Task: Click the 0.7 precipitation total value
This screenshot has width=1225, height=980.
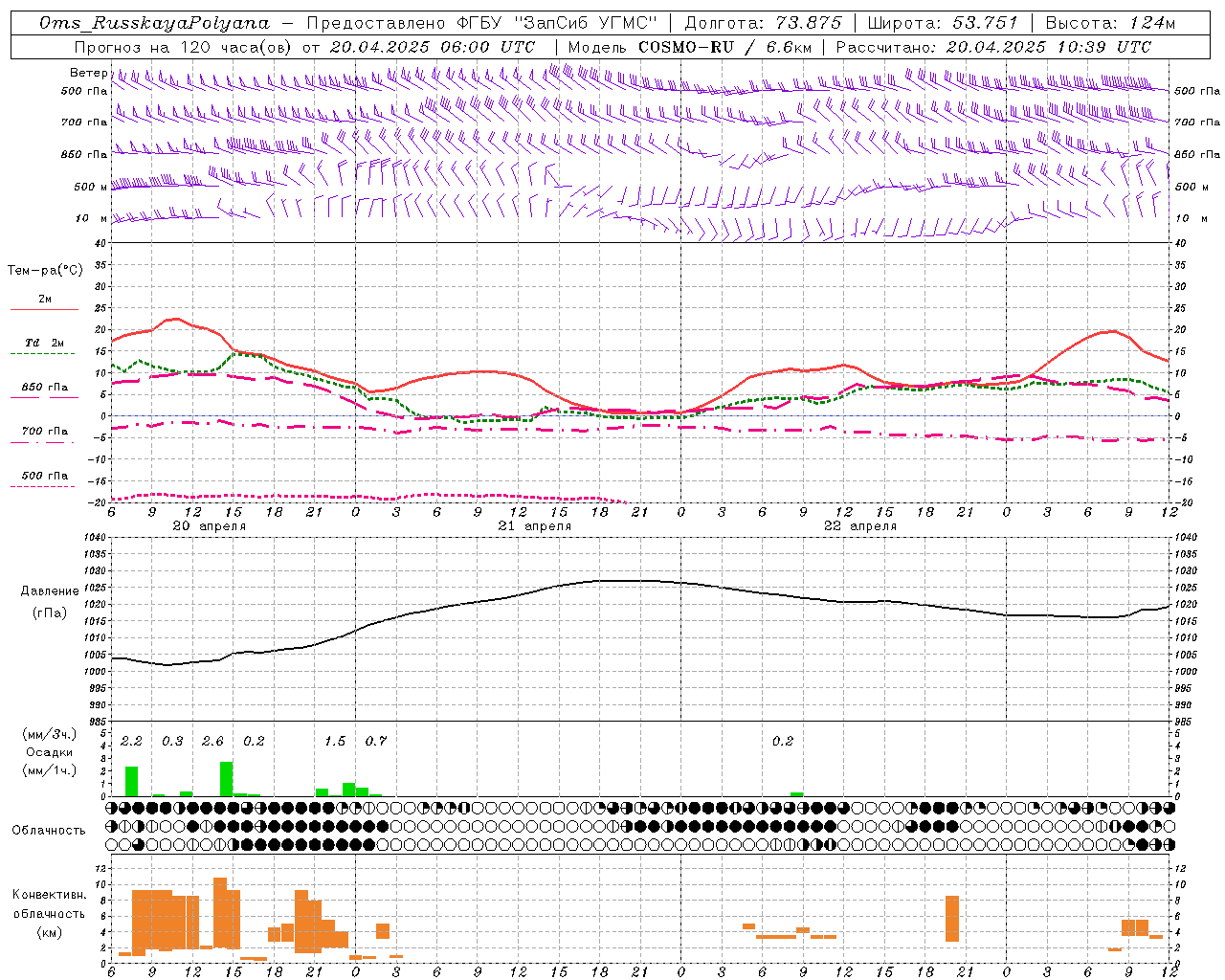Action: (376, 741)
